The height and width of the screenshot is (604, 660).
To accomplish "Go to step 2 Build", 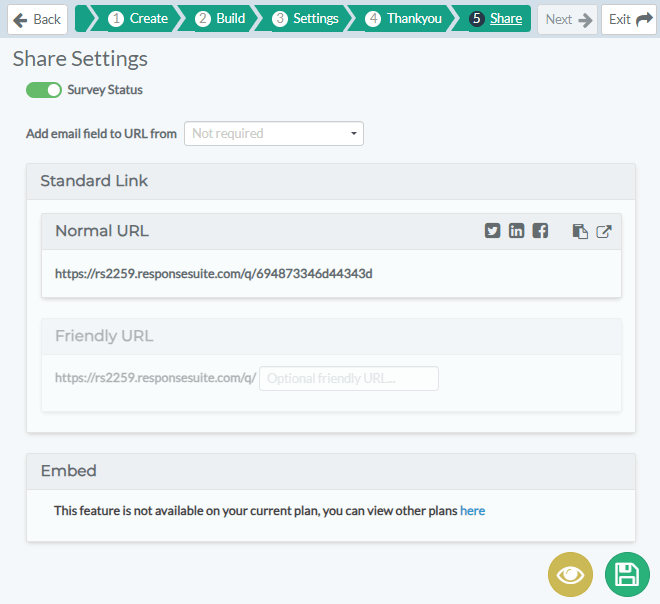I will (220, 19).
